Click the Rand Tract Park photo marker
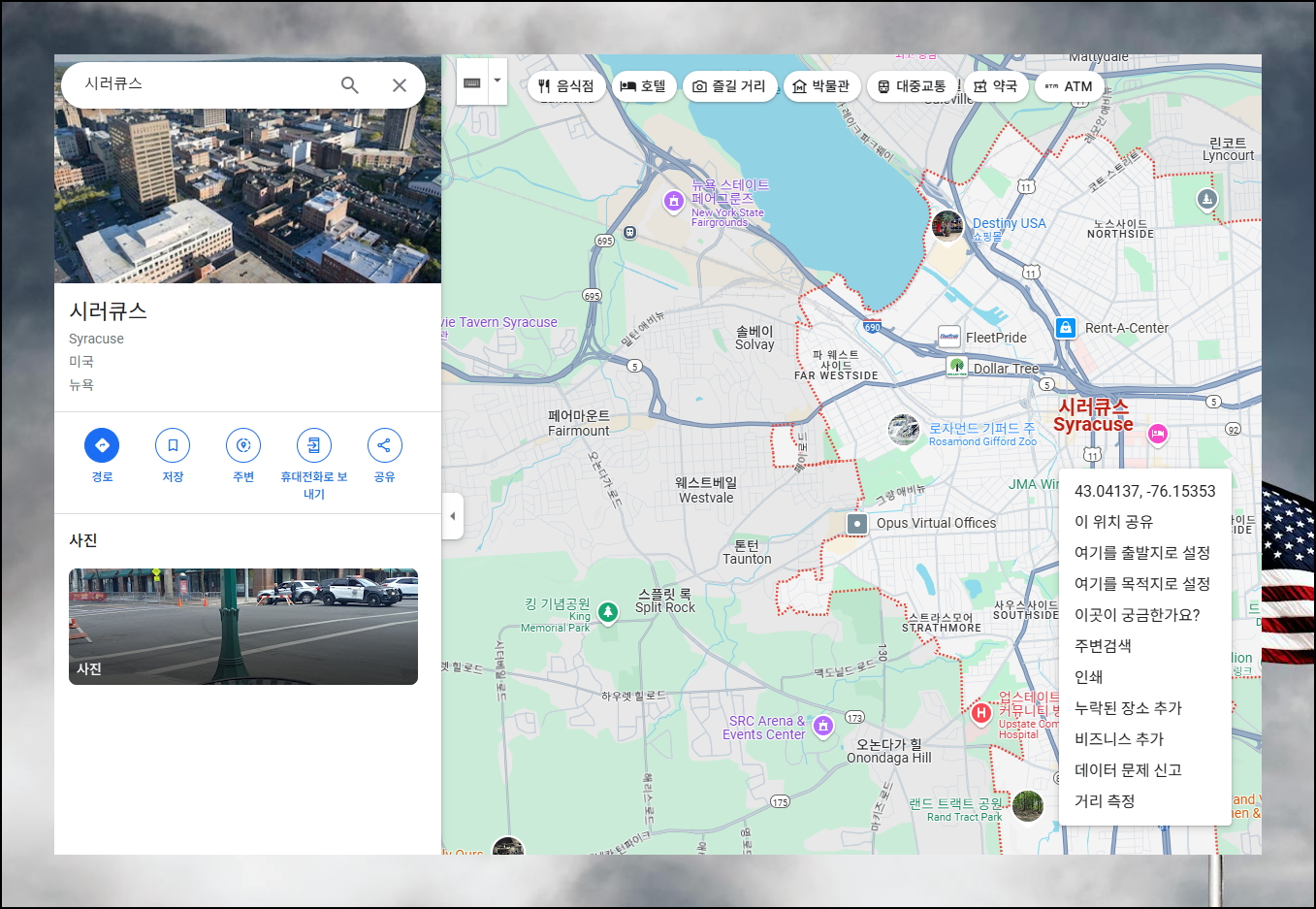The height and width of the screenshot is (909, 1316). pos(1028,805)
